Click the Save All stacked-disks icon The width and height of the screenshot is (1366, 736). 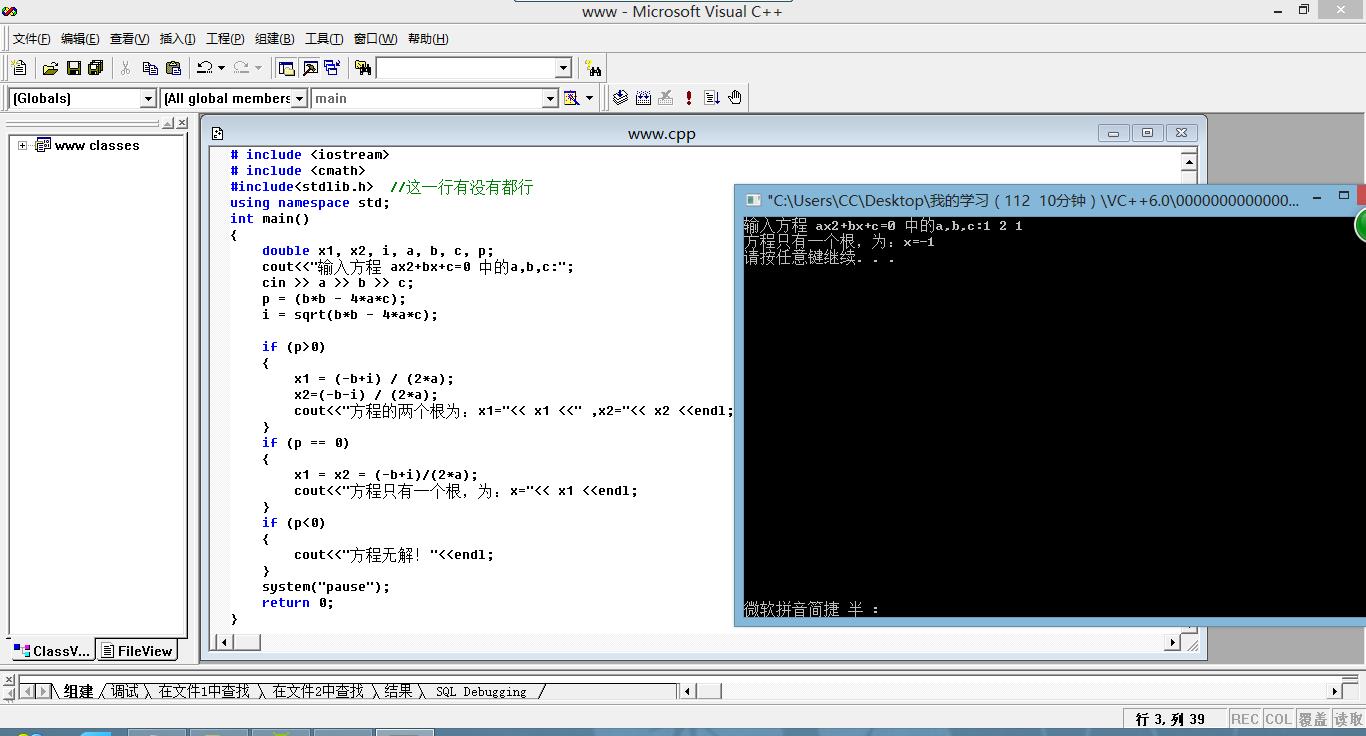click(x=96, y=68)
